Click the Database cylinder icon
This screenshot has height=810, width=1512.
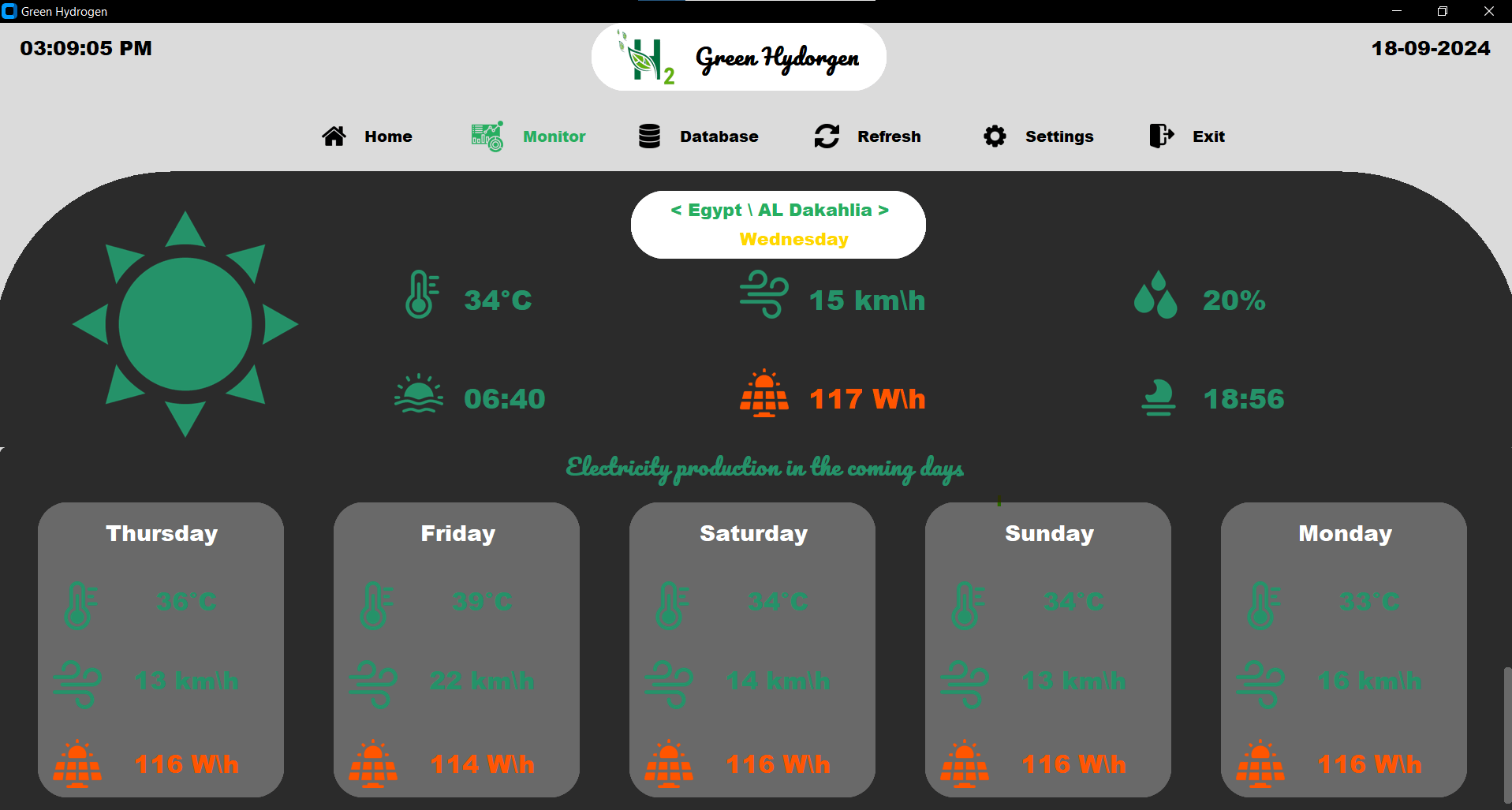[x=649, y=136]
